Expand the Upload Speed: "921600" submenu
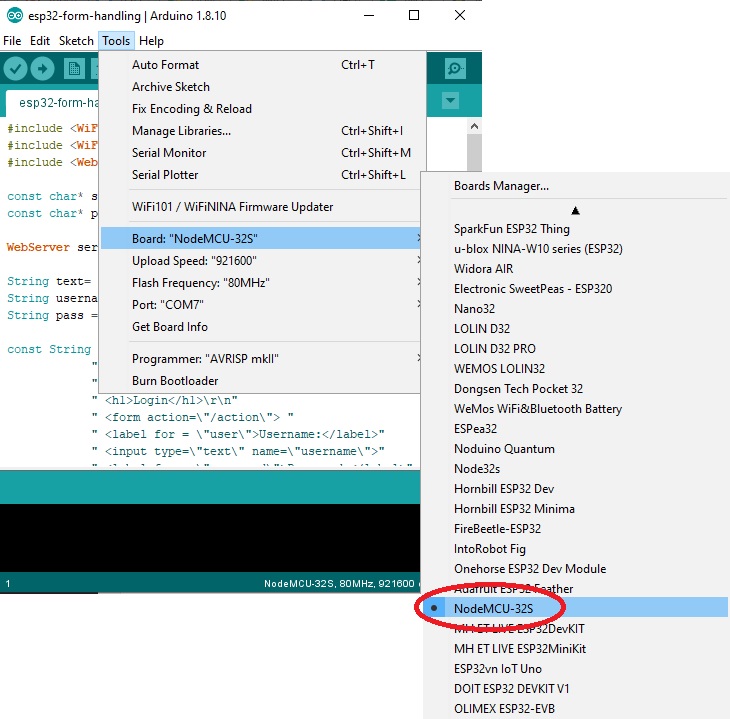Screen dimensions: 730x719 (261, 260)
